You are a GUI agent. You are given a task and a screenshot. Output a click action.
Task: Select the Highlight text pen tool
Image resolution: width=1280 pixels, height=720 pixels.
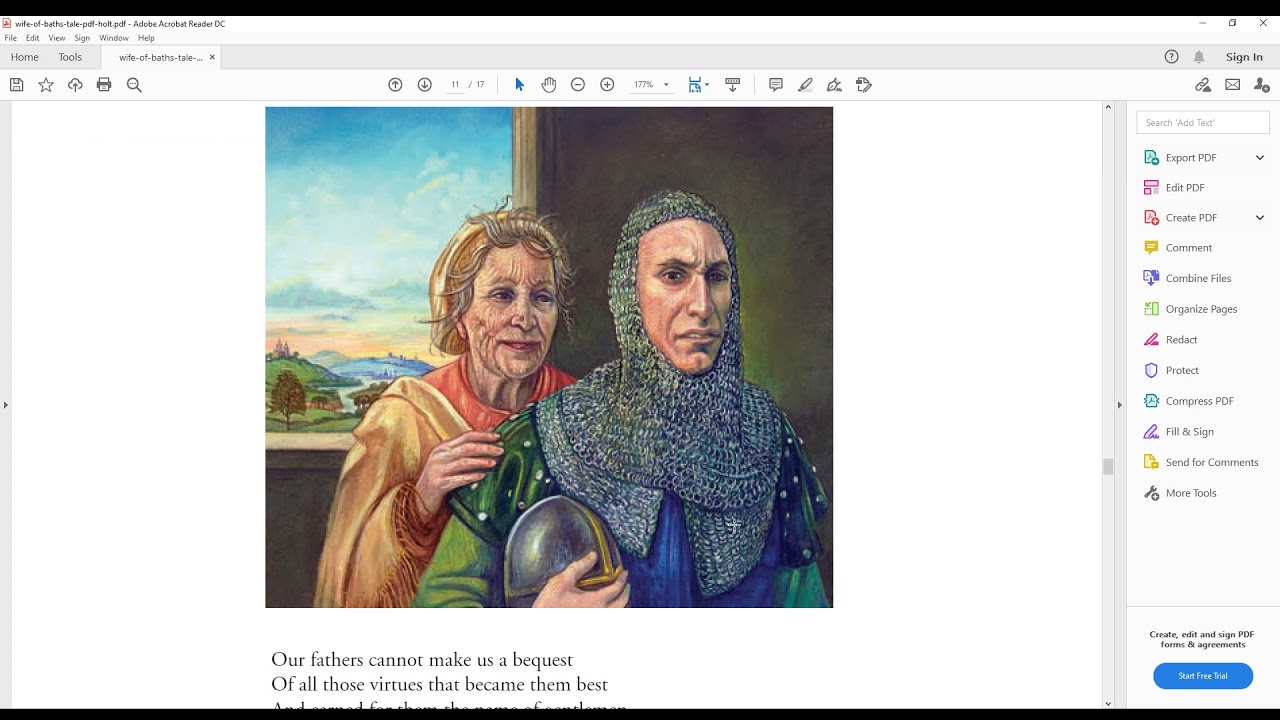click(805, 85)
